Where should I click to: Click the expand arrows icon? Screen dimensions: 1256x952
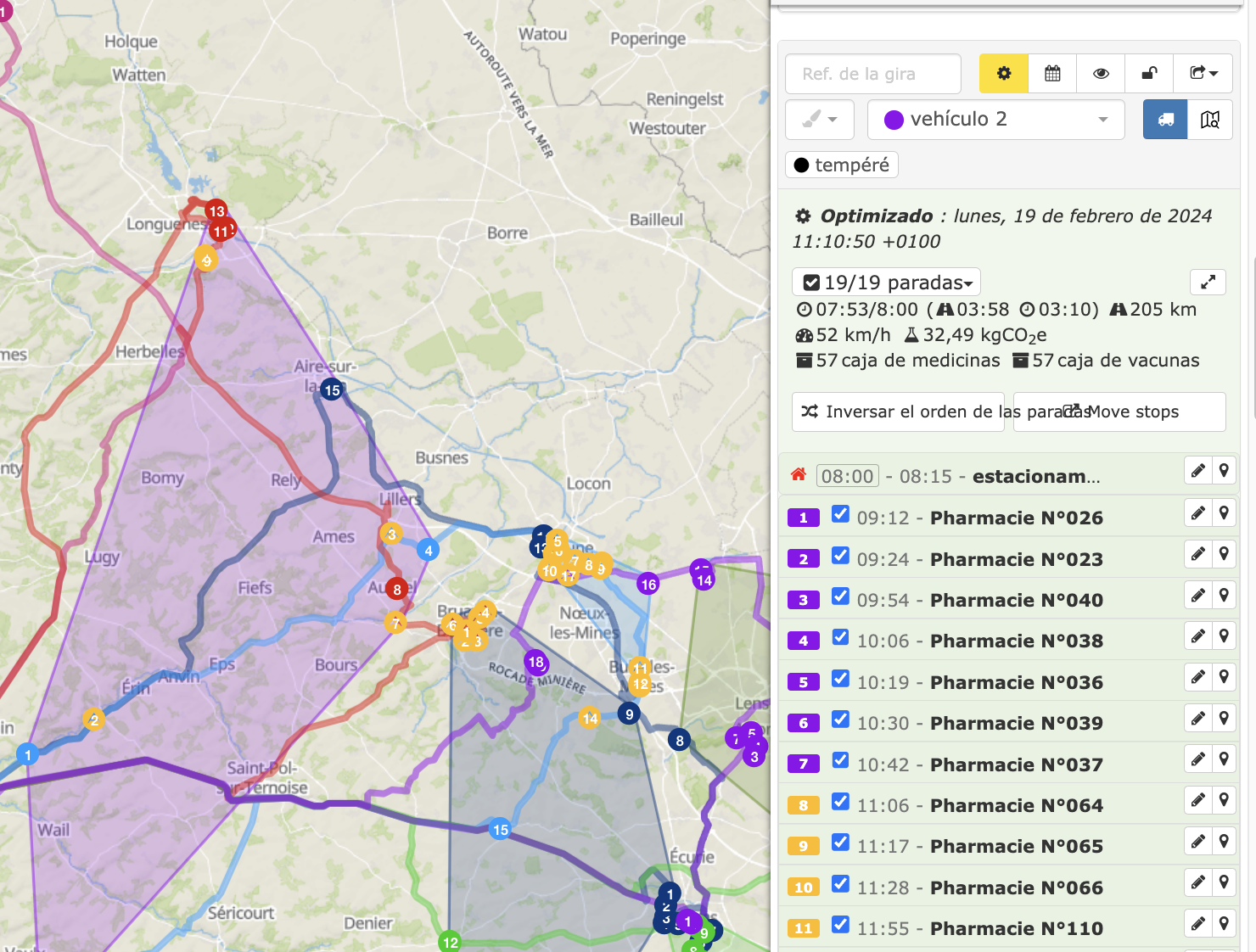1208,282
